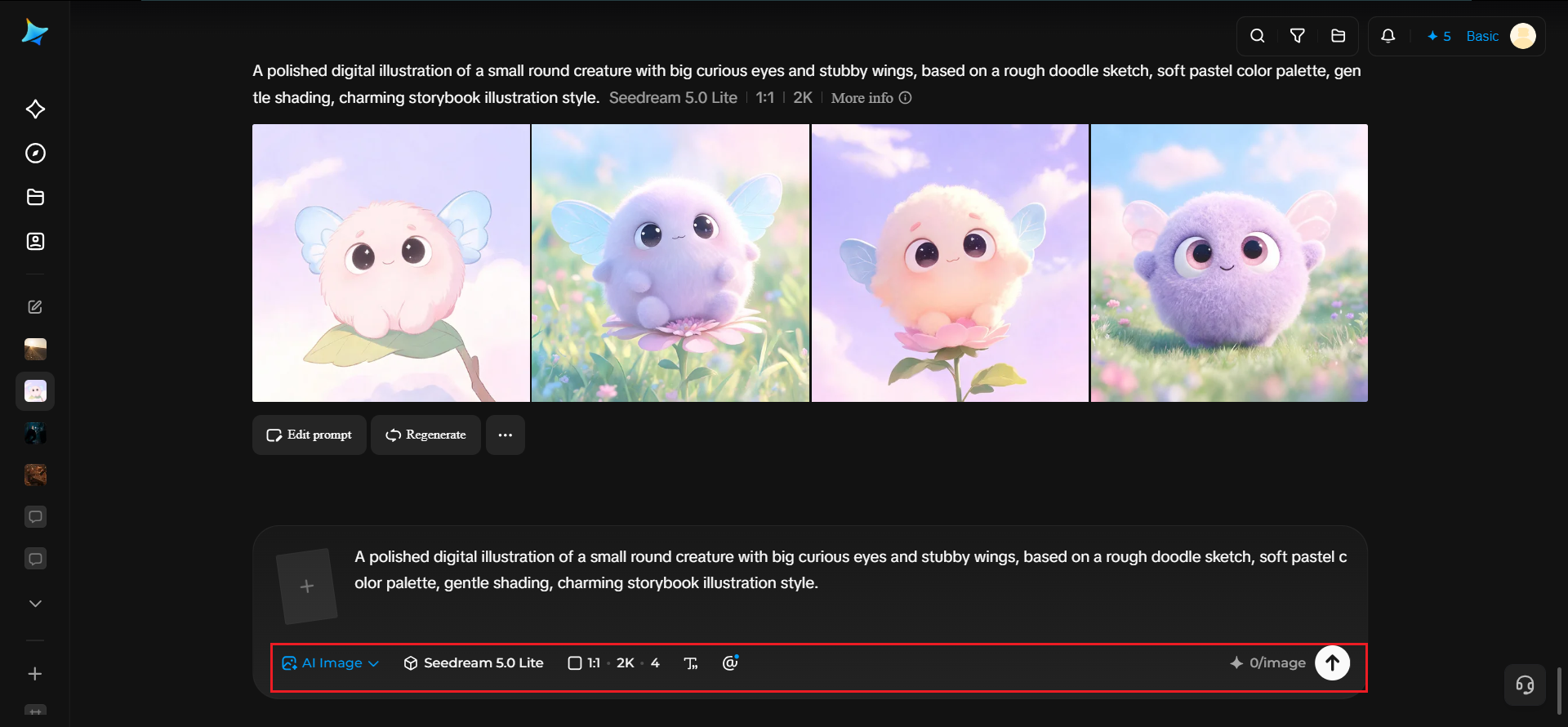Open the dark blue session thumbnail

(35, 433)
